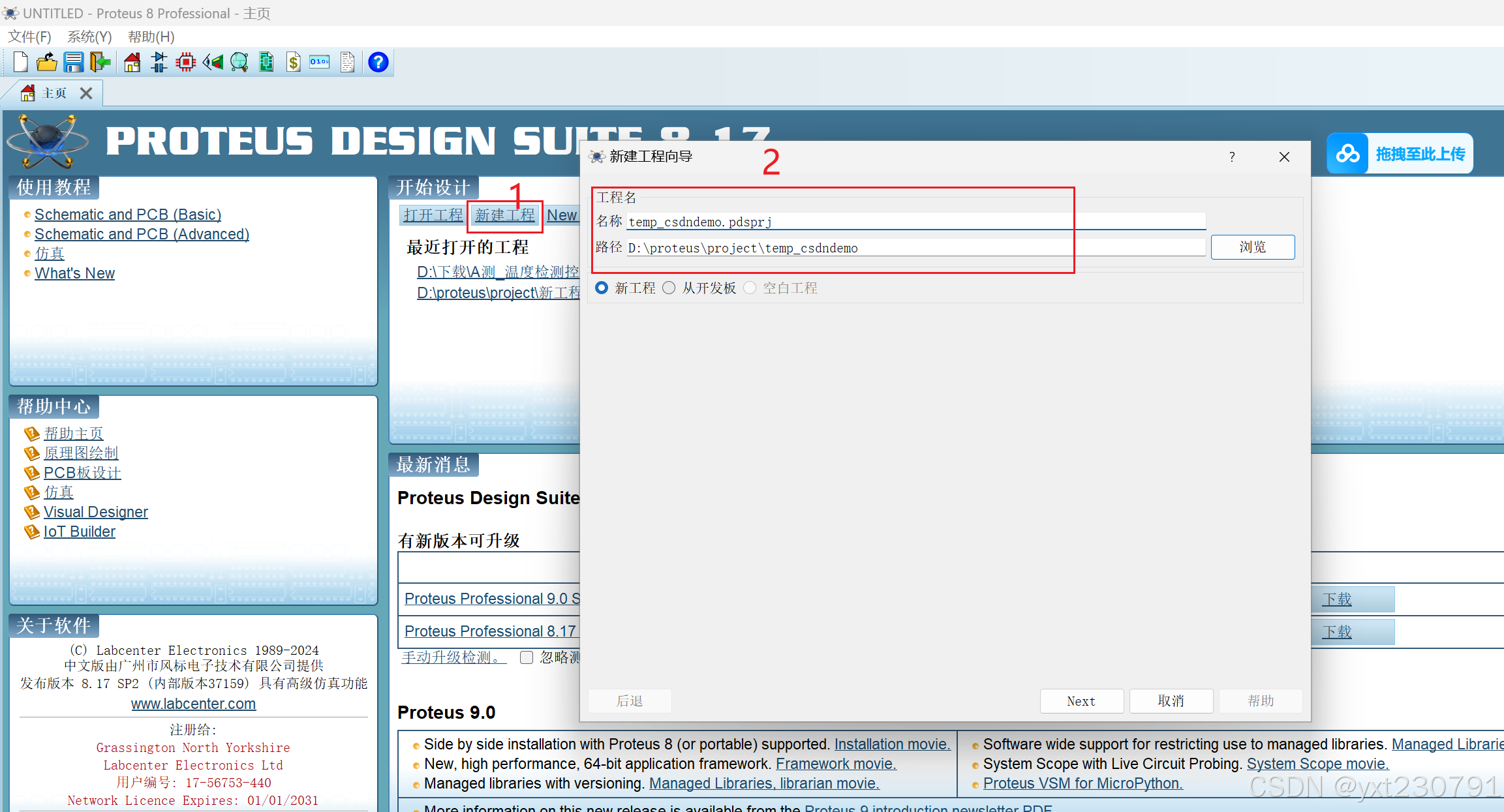Open the 文件(F) menu
1504x812 pixels.
(x=29, y=37)
